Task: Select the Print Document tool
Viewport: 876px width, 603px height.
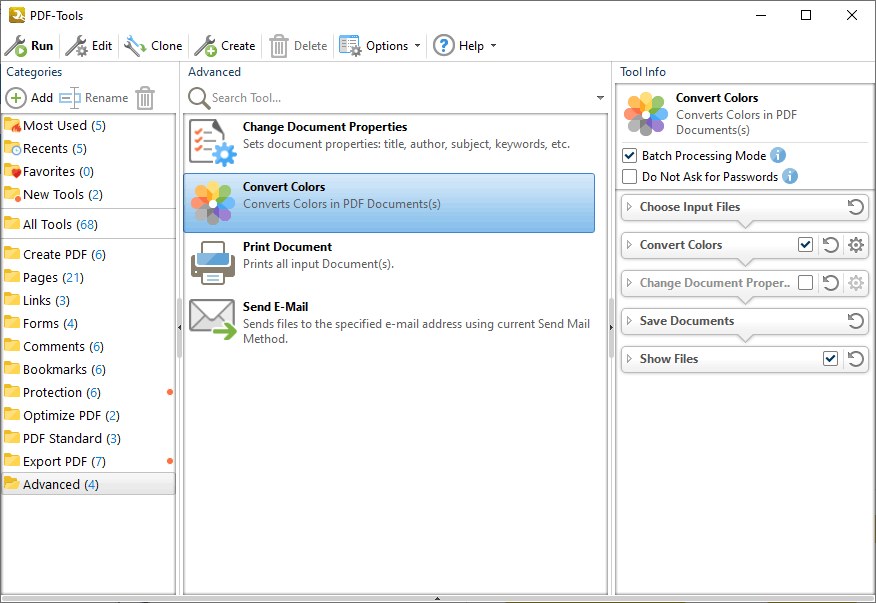Action: click(x=389, y=263)
